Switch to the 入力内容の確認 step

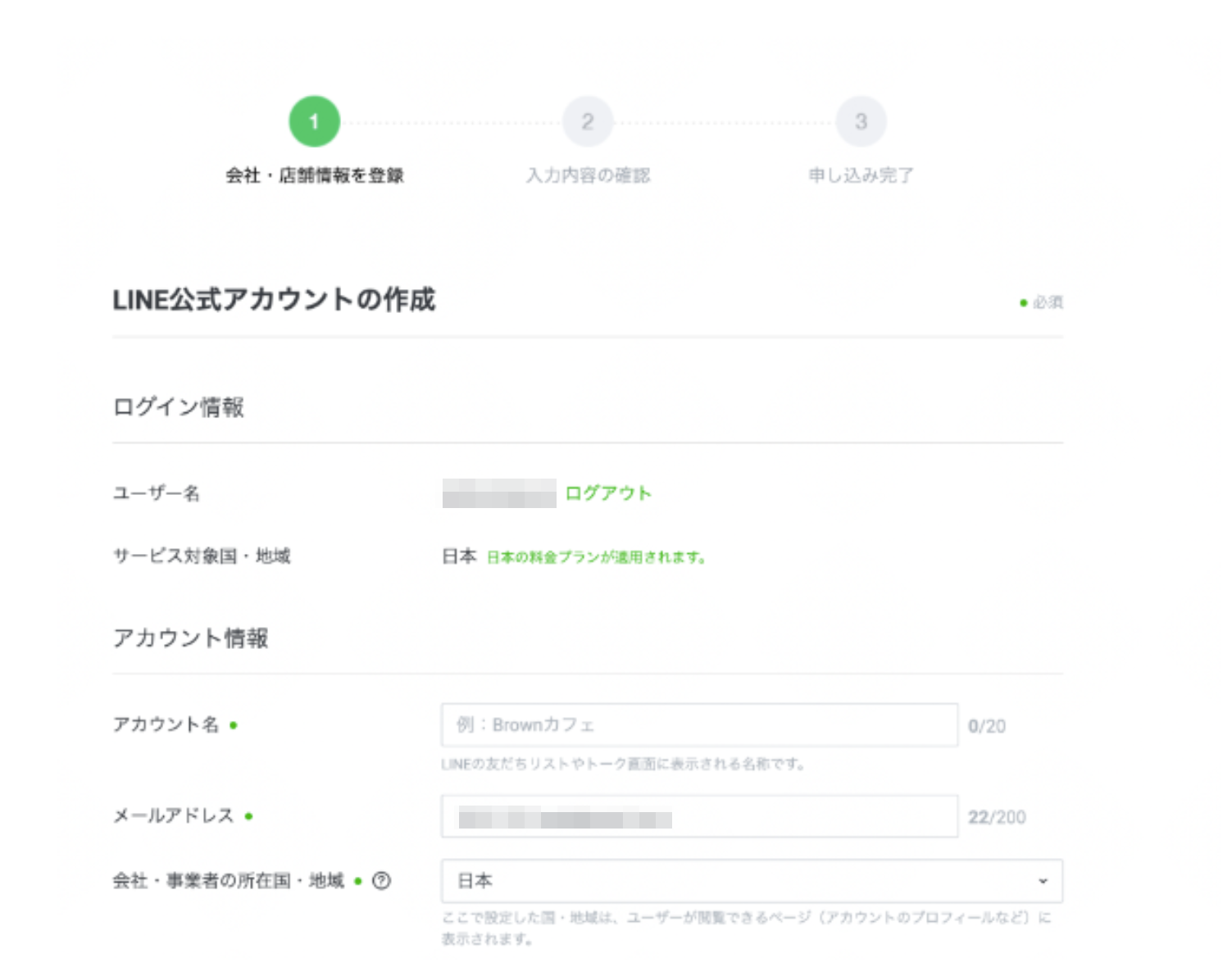pos(588,174)
